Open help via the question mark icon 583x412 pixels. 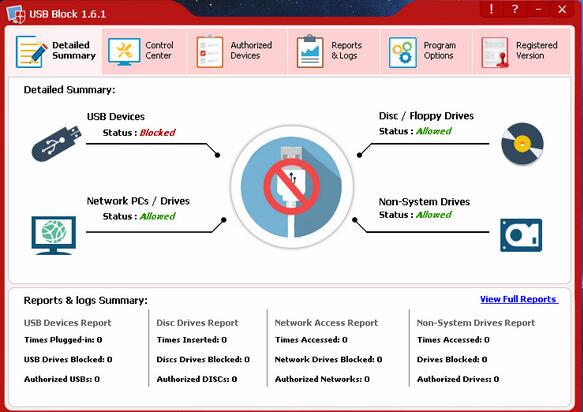[x=515, y=9]
